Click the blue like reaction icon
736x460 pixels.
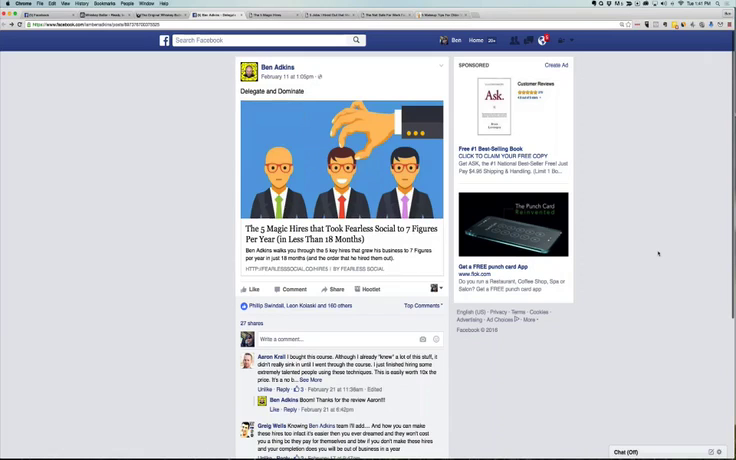(x=244, y=306)
